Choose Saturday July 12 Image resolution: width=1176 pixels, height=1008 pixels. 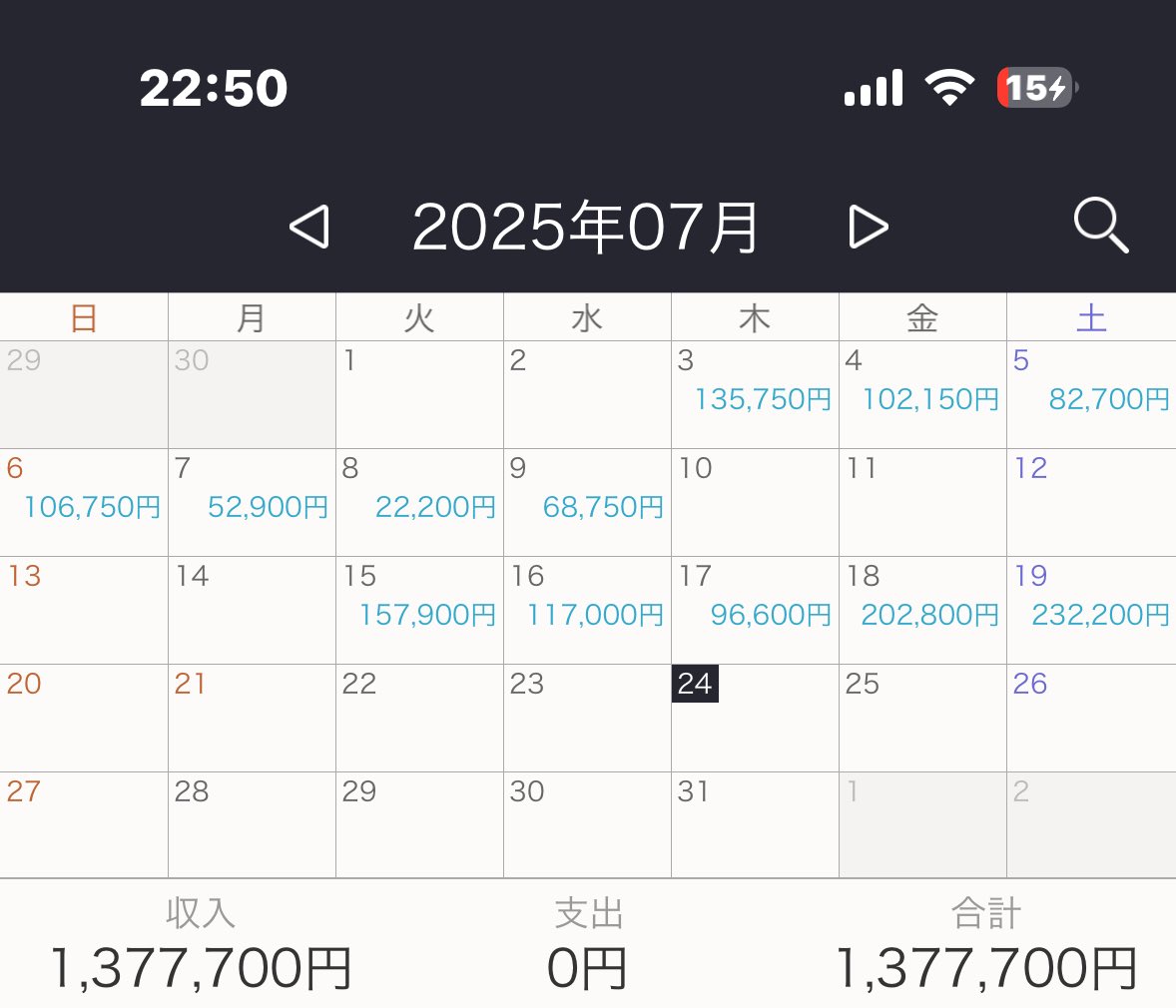coord(1091,502)
